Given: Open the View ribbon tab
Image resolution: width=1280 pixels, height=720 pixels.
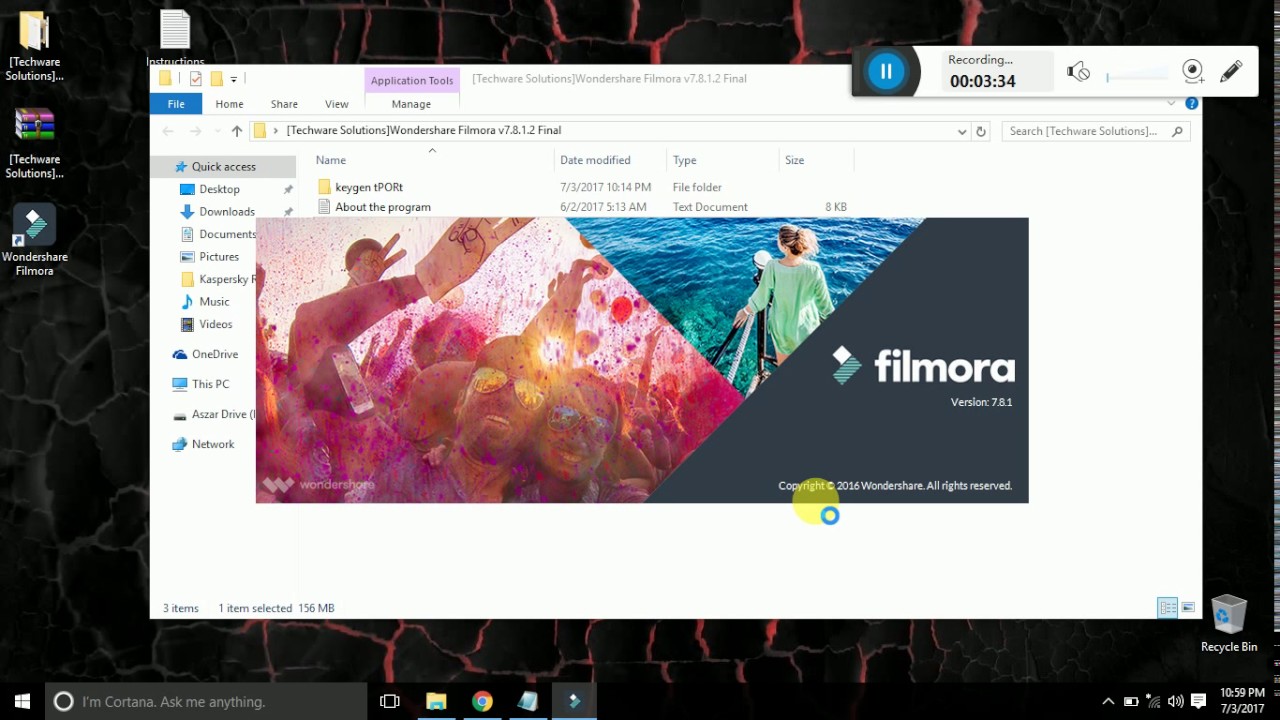Looking at the screenshot, I should point(337,104).
